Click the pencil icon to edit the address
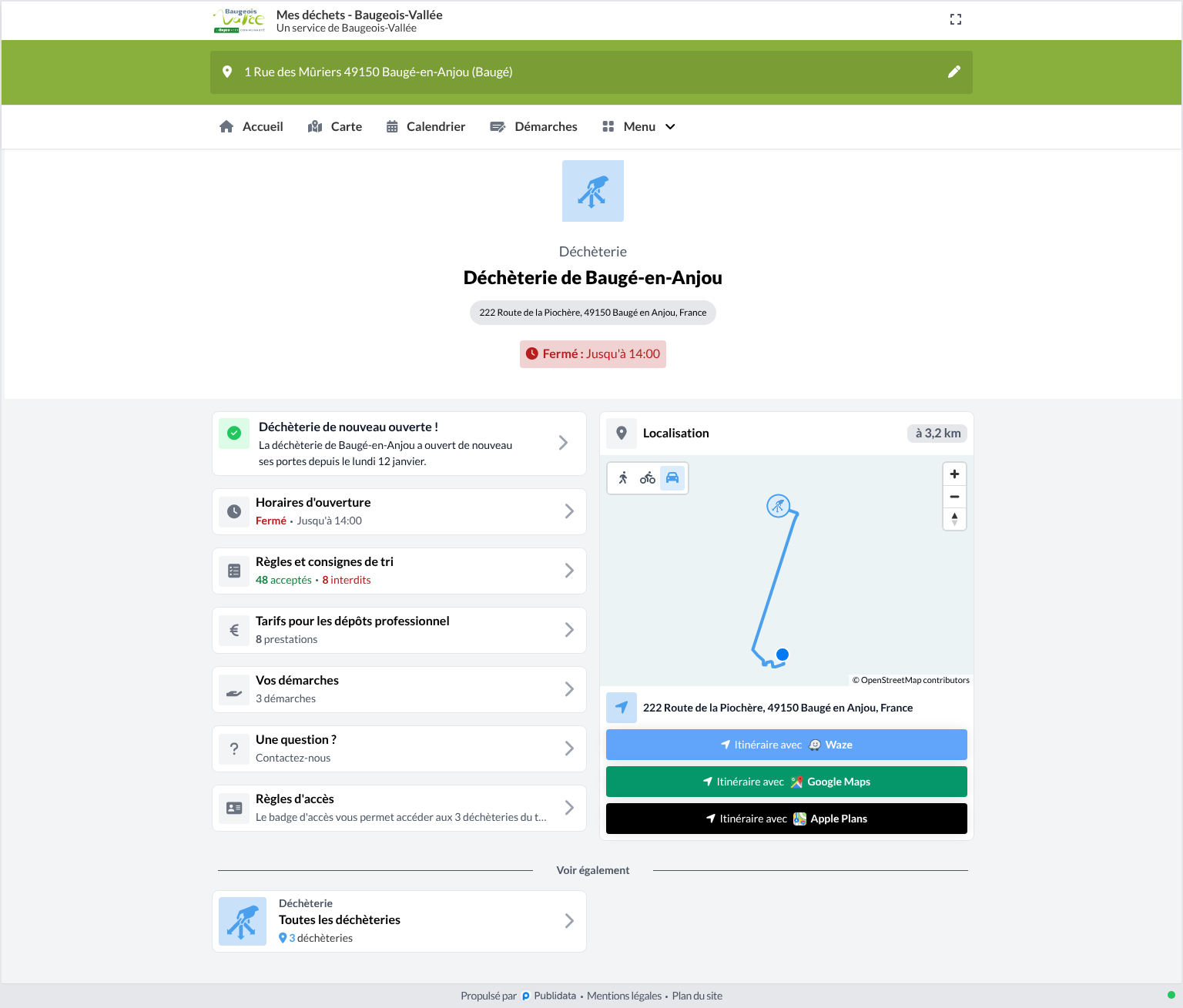 [953, 72]
